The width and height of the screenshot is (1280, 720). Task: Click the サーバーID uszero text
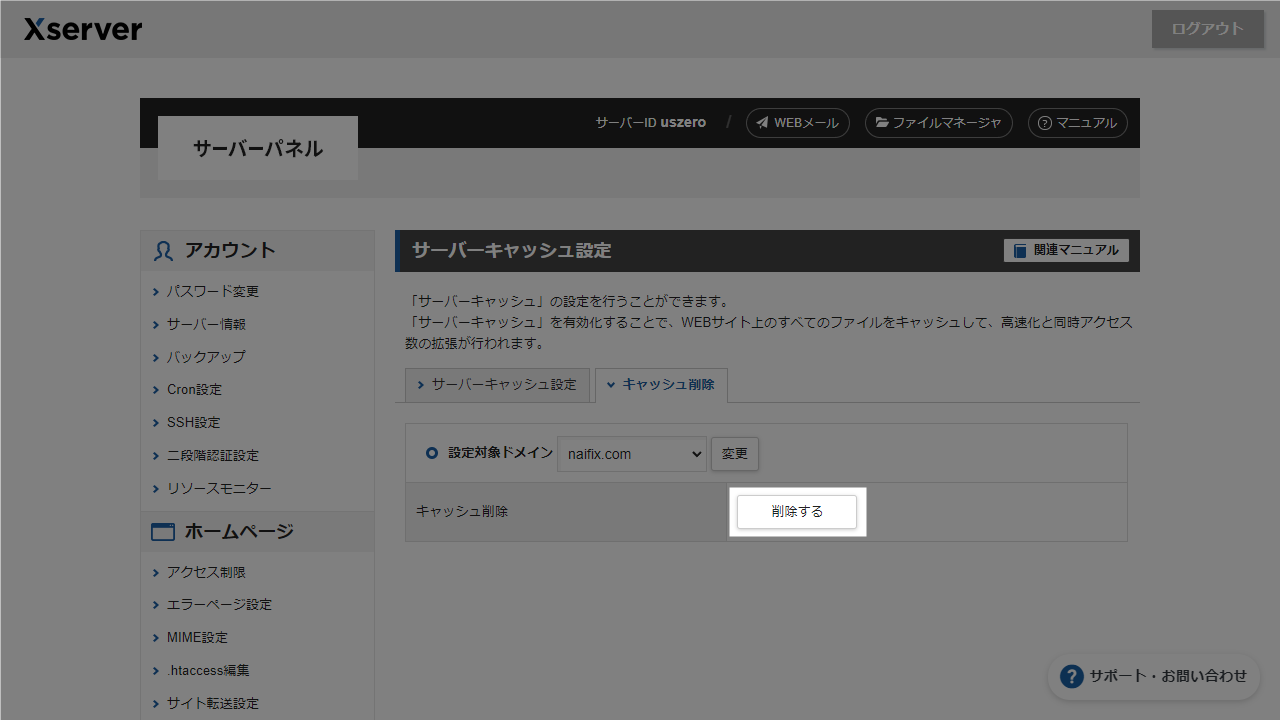651,123
